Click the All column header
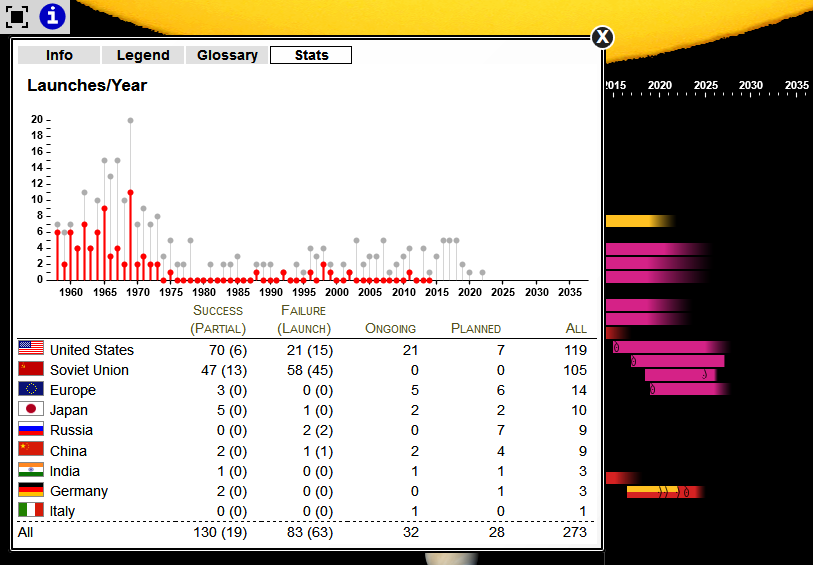Image resolution: width=813 pixels, height=565 pixels. coord(576,329)
